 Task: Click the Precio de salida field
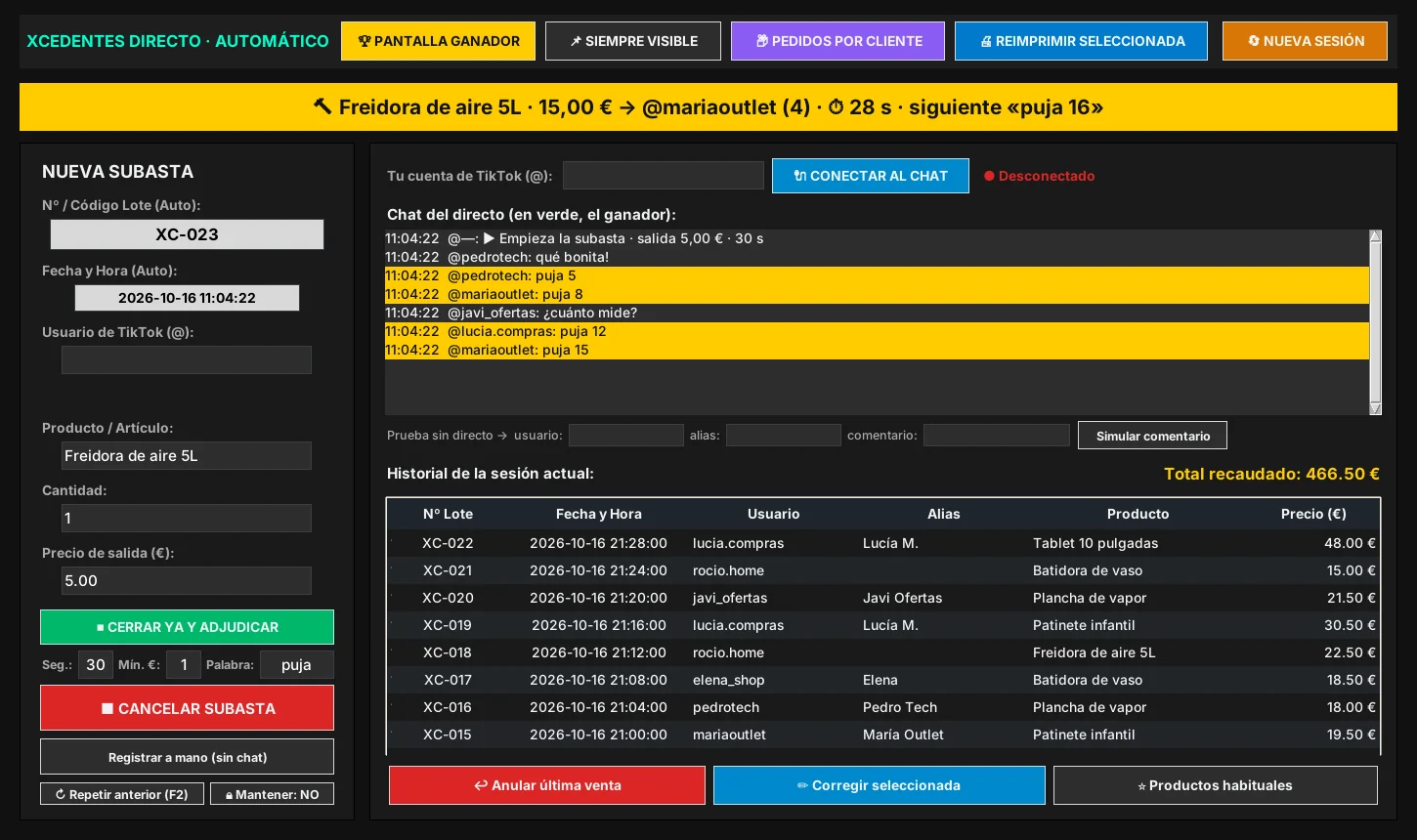[187, 581]
